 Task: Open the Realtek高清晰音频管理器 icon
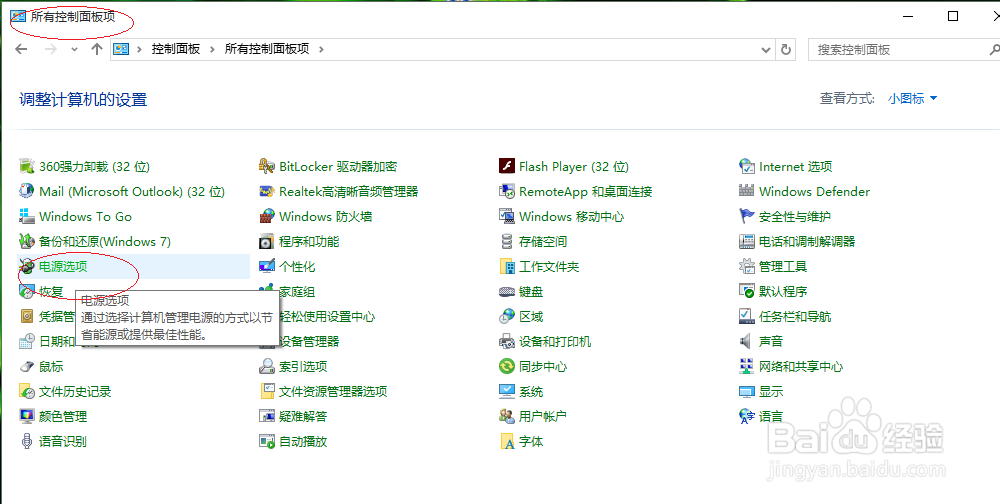tap(267, 191)
